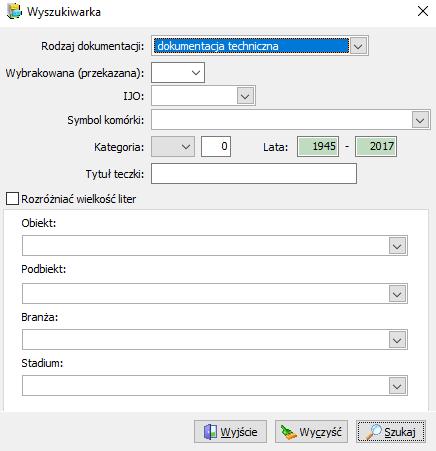
Task: Click the Wyczyść clear button
Action: [311, 432]
